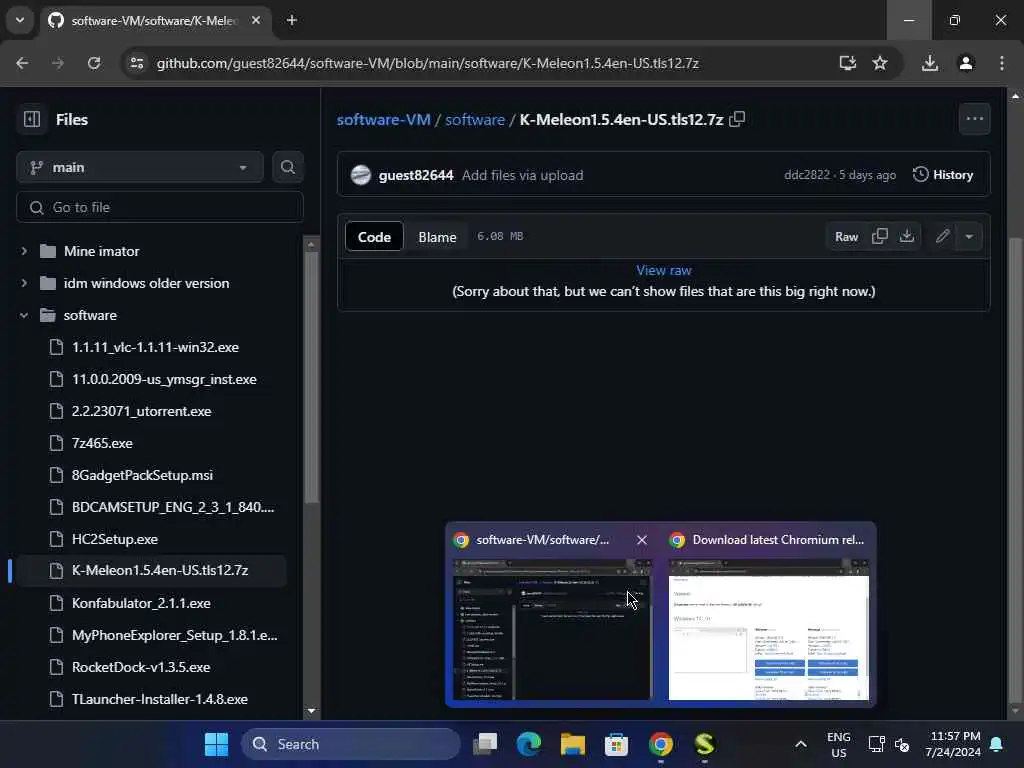The height and width of the screenshot is (768, 1024).
Task: Expand the Mine imator folder
Action: 24,251
